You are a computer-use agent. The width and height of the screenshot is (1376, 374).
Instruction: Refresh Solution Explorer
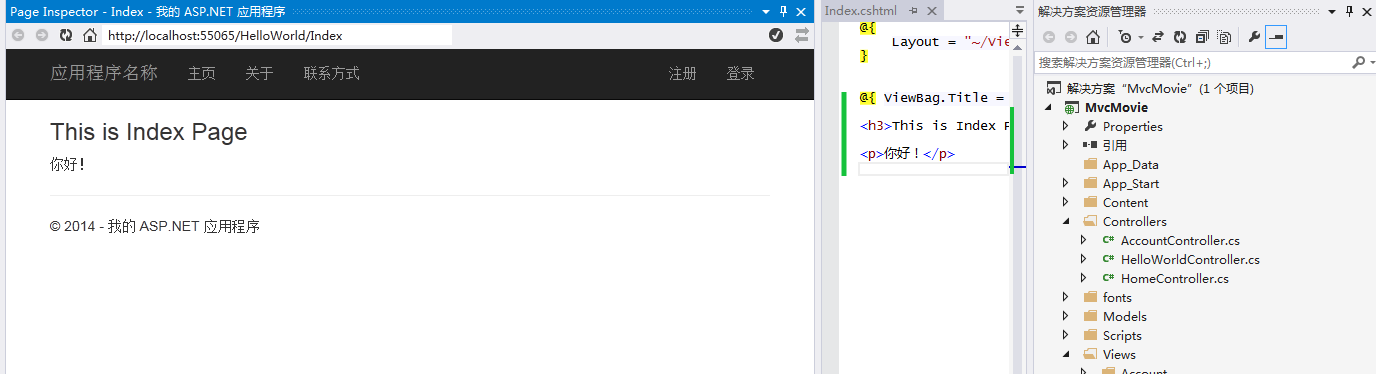(x=1180, y=37)
